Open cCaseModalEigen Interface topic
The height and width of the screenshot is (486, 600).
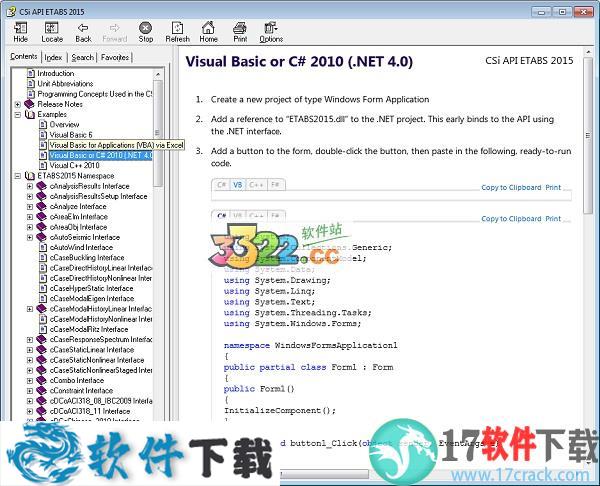tap(92, 298)
